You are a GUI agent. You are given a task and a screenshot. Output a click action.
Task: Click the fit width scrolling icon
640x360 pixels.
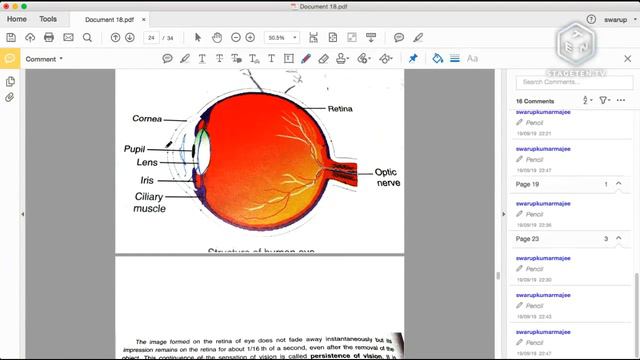click(x=313, y=38)
